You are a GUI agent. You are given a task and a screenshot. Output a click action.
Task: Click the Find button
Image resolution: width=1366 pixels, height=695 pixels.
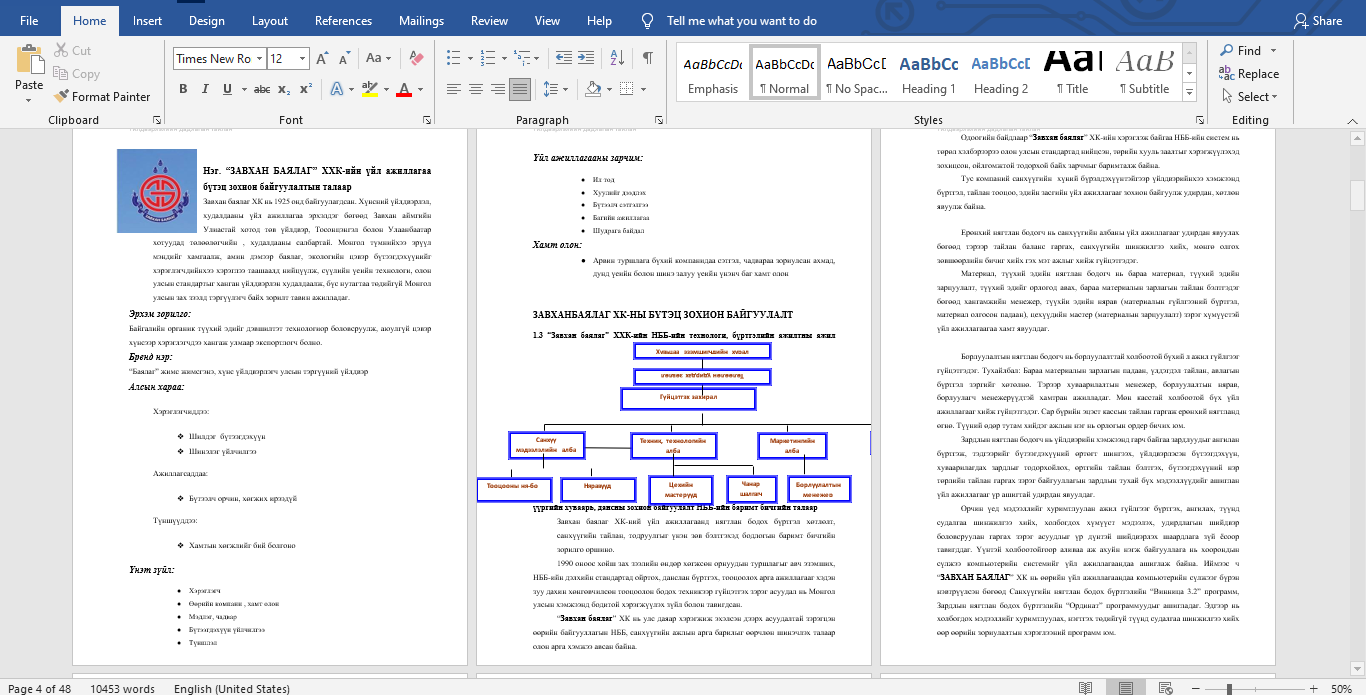(x=1241, y=50)
